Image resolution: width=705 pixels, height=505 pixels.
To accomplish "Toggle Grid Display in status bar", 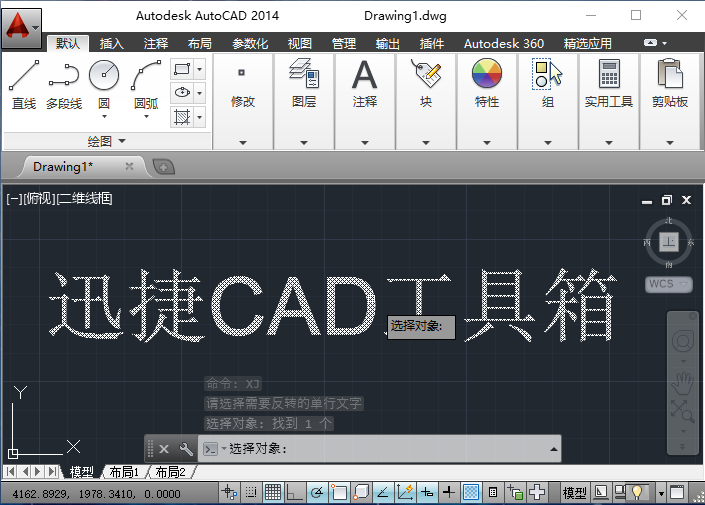I will pyautogui.click(x=273, y=493).
